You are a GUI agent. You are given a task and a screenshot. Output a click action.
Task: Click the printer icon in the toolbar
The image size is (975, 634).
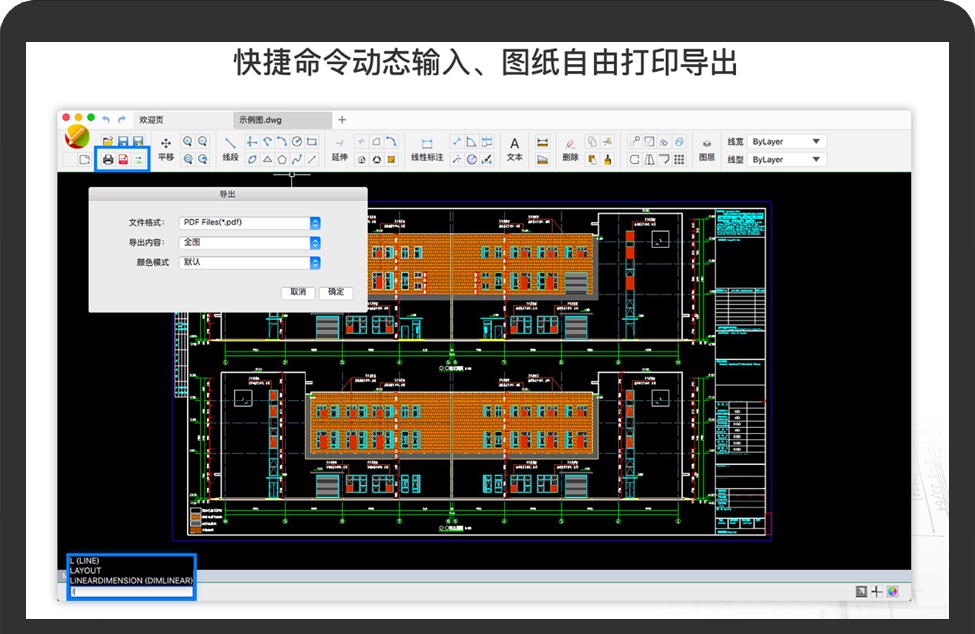coord(108,159)
